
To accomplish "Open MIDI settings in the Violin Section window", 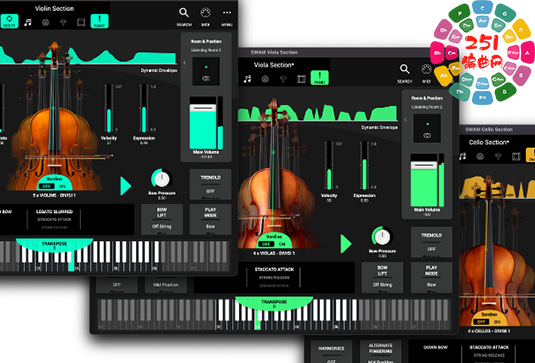I will point(205,16).
